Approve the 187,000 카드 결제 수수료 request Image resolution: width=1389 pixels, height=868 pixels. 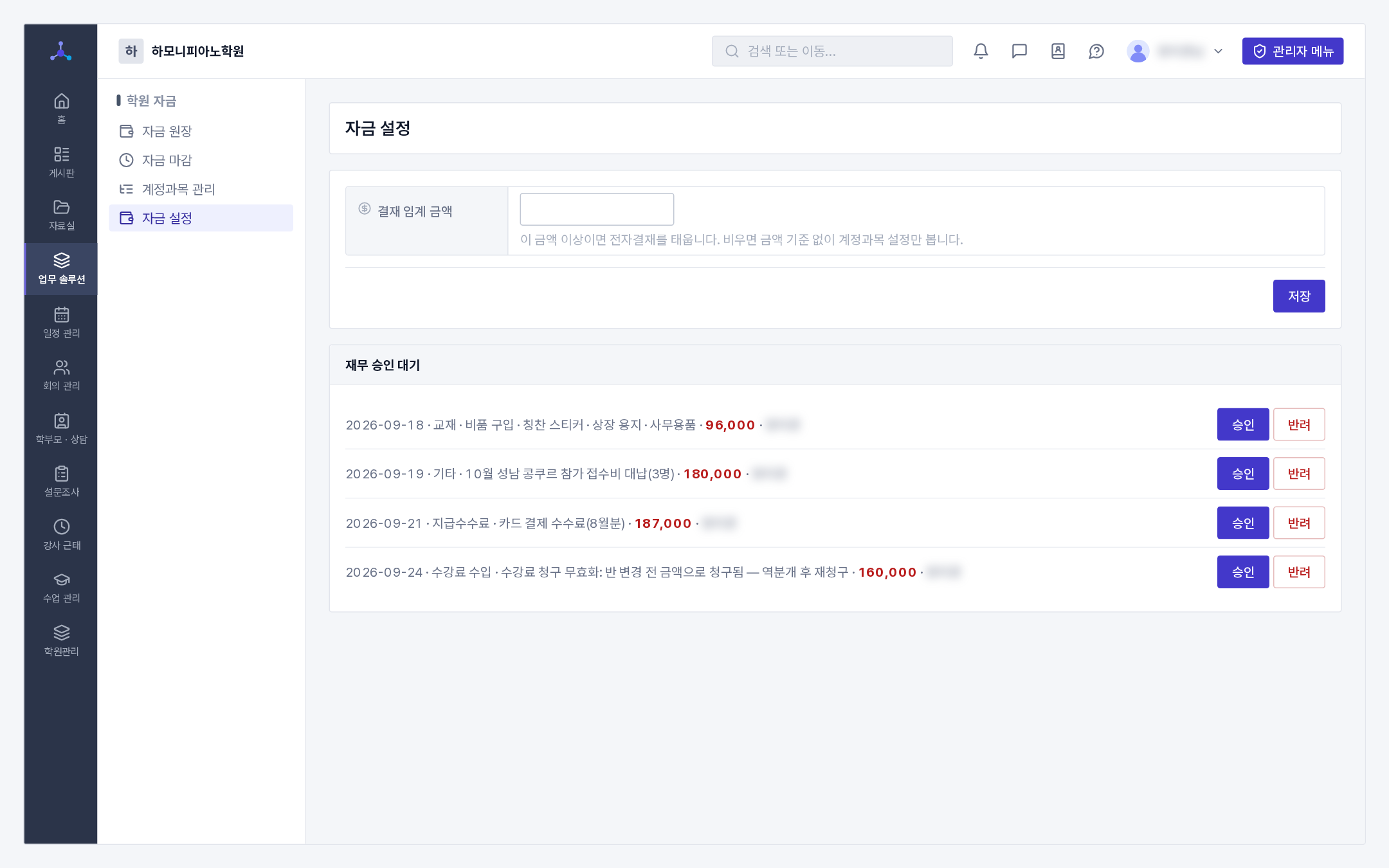coord(1243,523)
